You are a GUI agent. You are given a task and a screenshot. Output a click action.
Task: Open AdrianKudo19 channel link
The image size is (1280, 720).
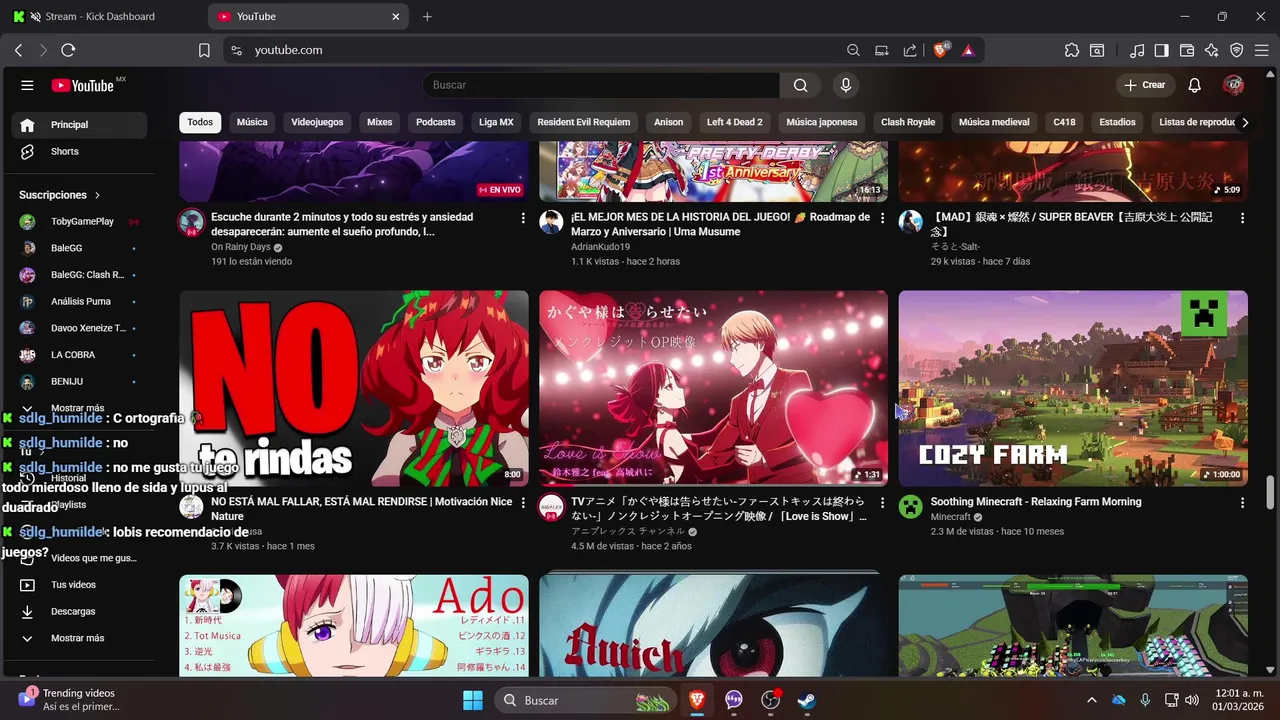pyautogui.click(x=600, y=247)
